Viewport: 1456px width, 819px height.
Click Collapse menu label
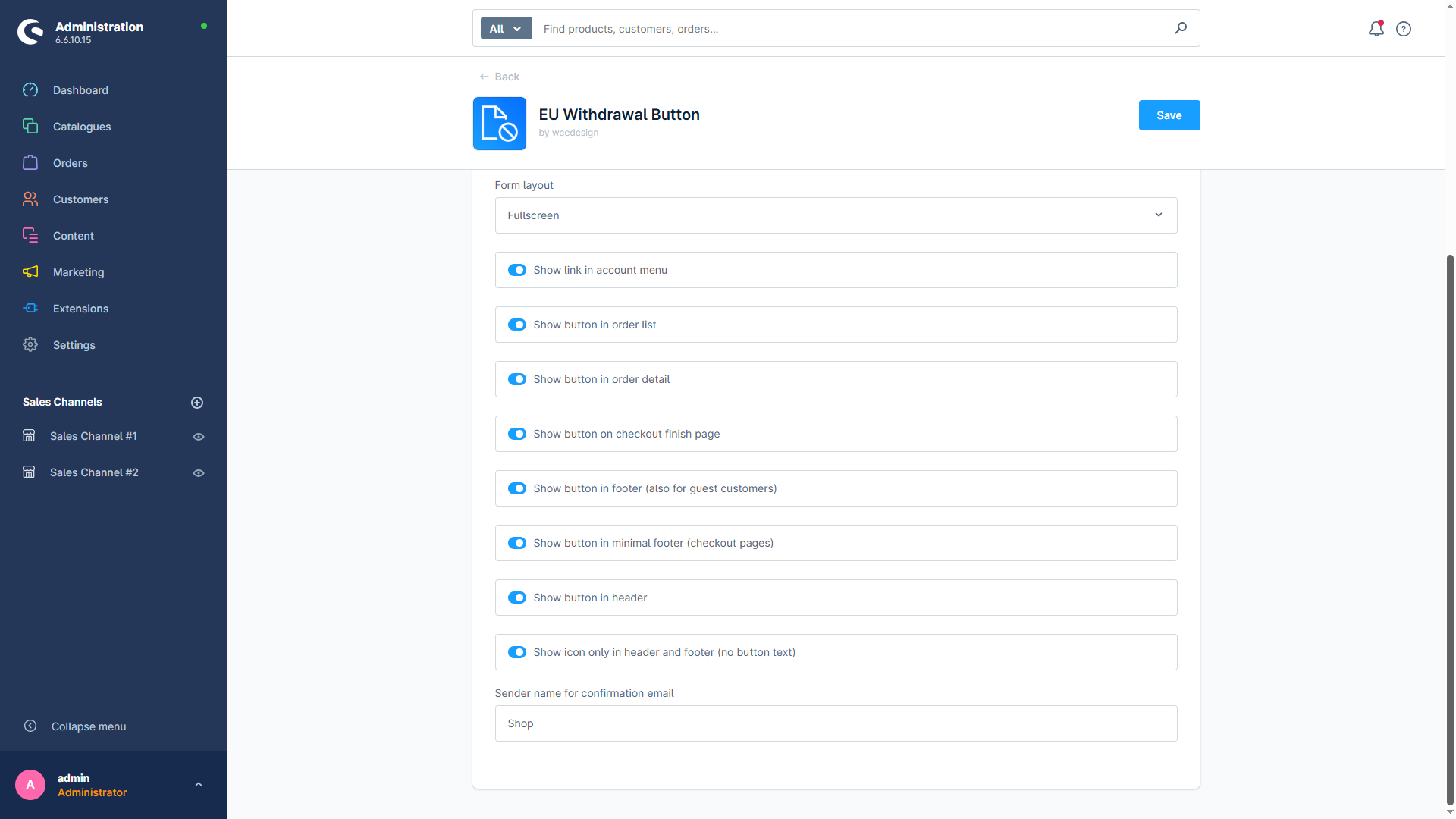(x=89, y=726)
